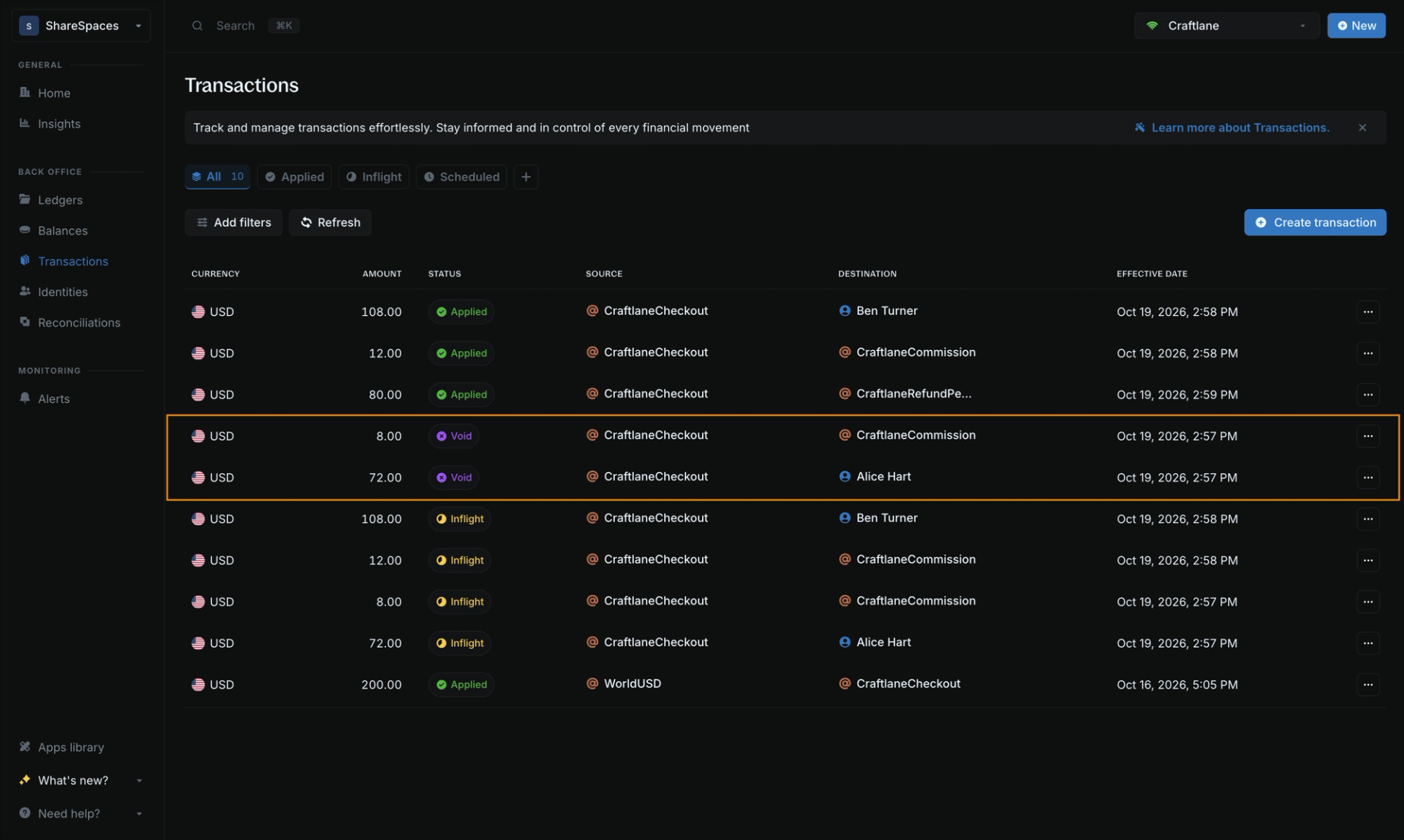Click the CraftlaneRefundPe... destination

coord(905,393)
